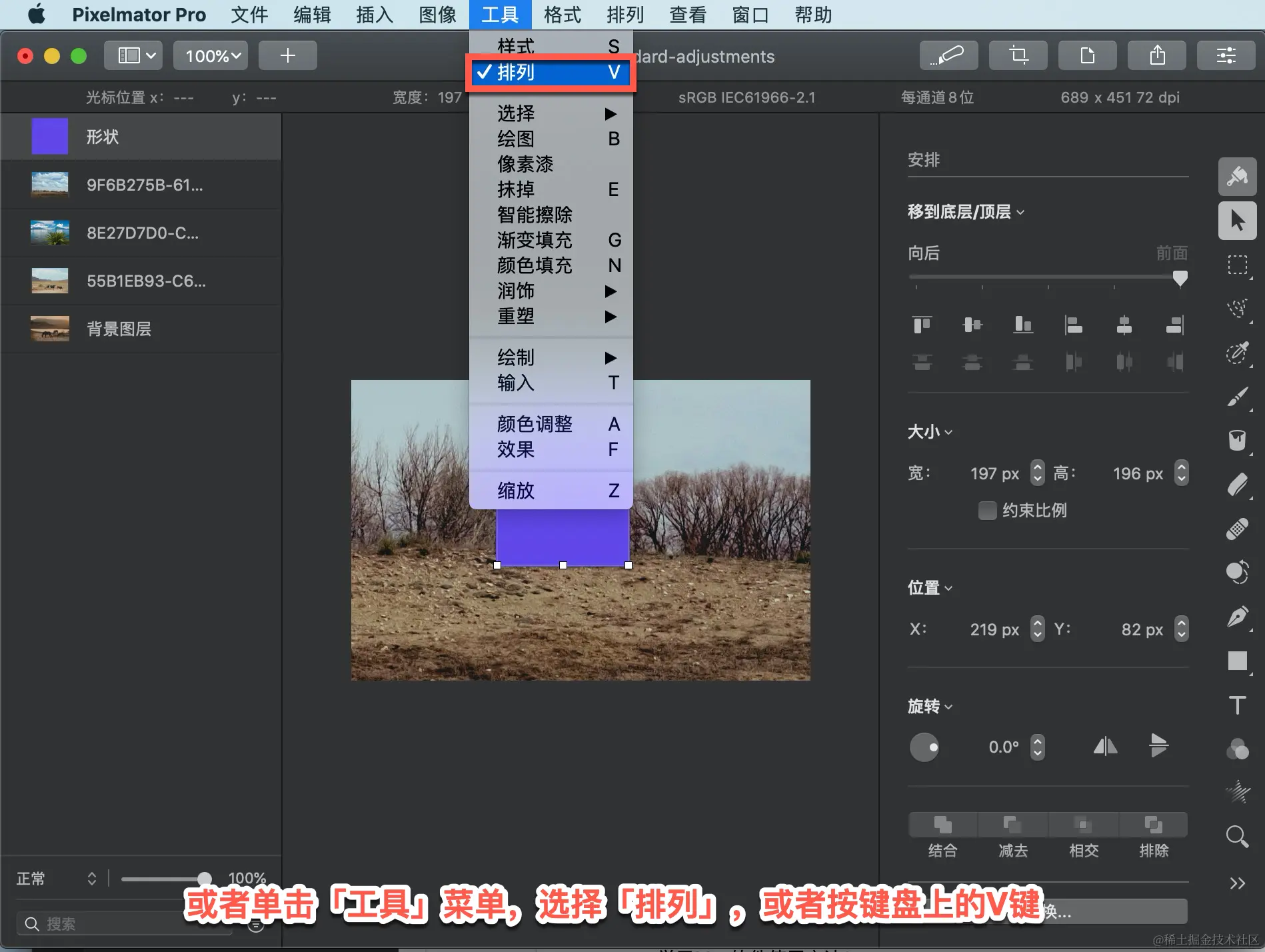Select the Type text tool
The width and height of the screenshot is (1265, 952).
coord(1238,705)
